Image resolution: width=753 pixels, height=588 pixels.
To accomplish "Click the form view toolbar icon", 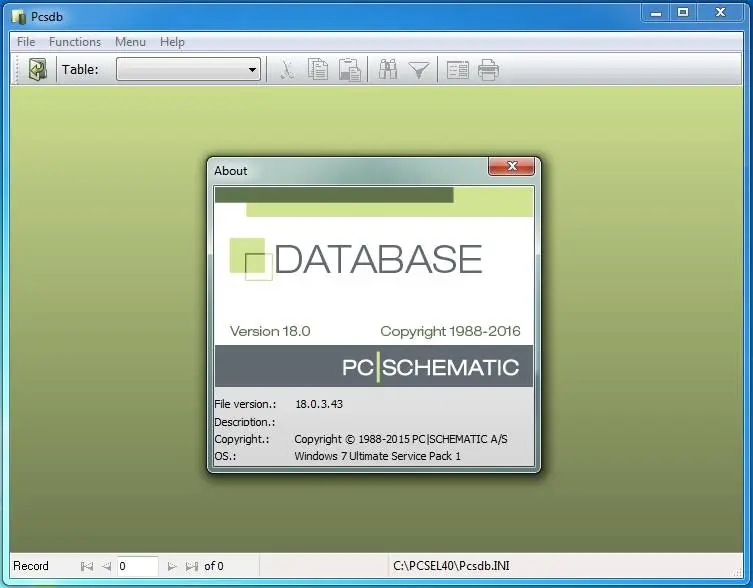I will coord(457,70).
